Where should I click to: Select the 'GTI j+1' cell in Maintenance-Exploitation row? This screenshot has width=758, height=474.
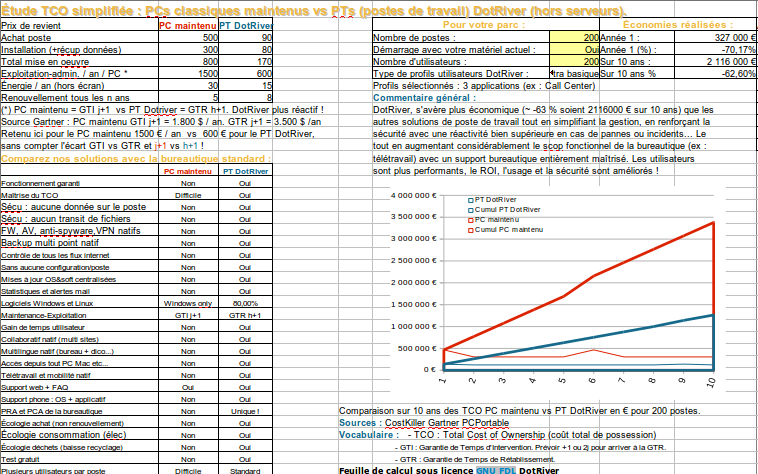(x=189, y=316)
